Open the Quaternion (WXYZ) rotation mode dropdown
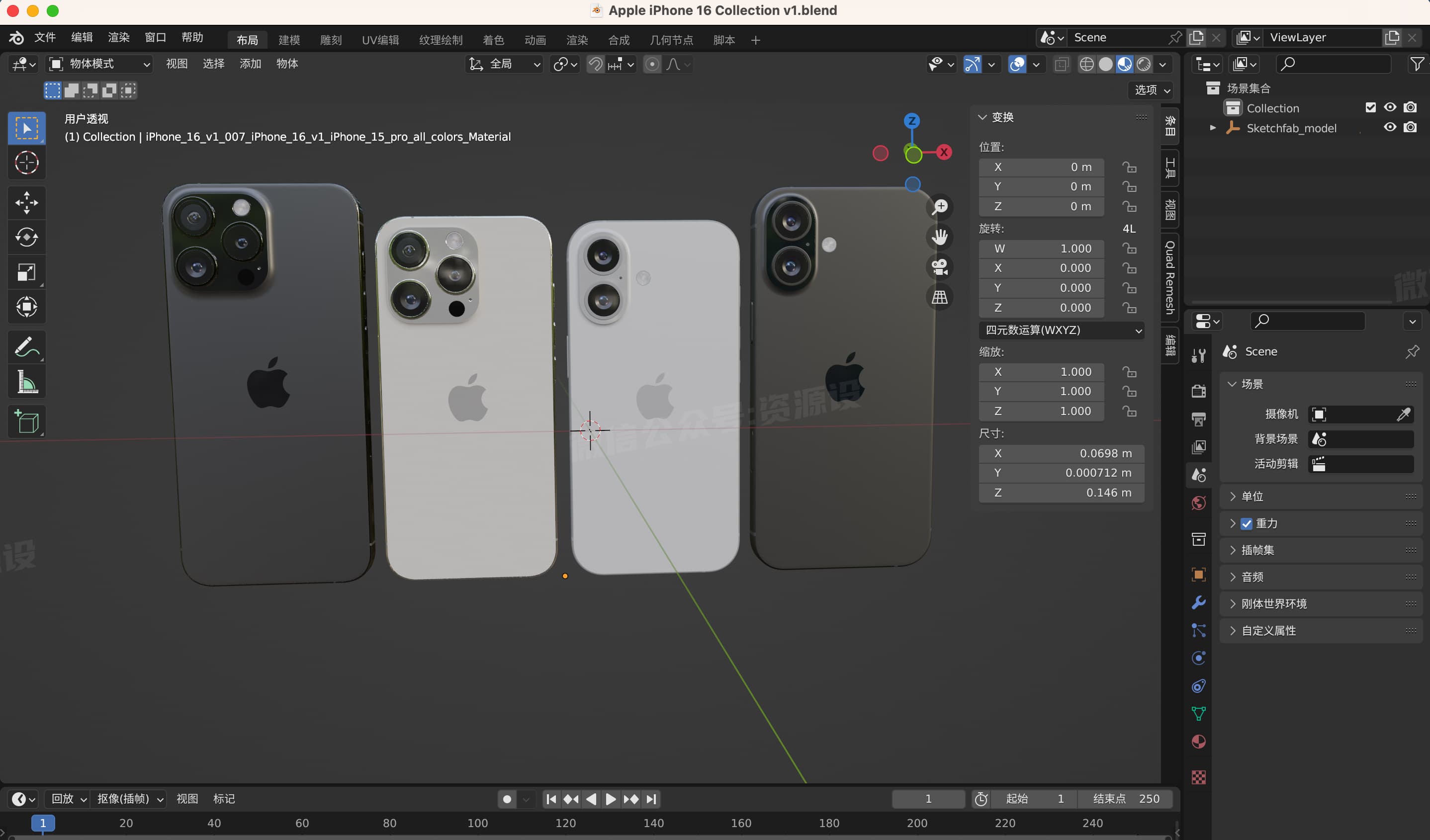The width and height of the screenshot is (1430, 840). 1061,330
